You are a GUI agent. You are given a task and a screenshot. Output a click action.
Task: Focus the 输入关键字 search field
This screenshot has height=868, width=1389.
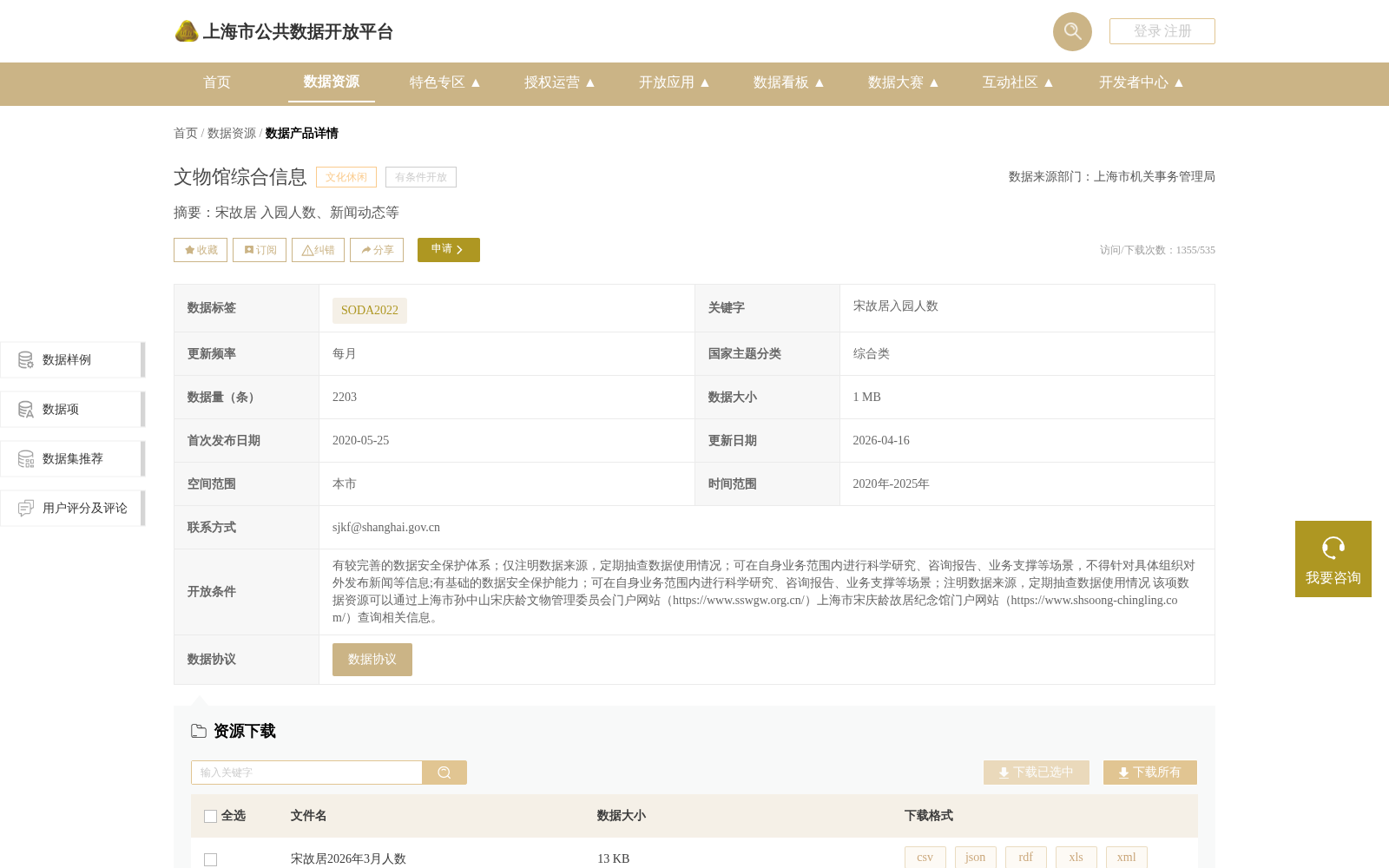click(306, 773)
